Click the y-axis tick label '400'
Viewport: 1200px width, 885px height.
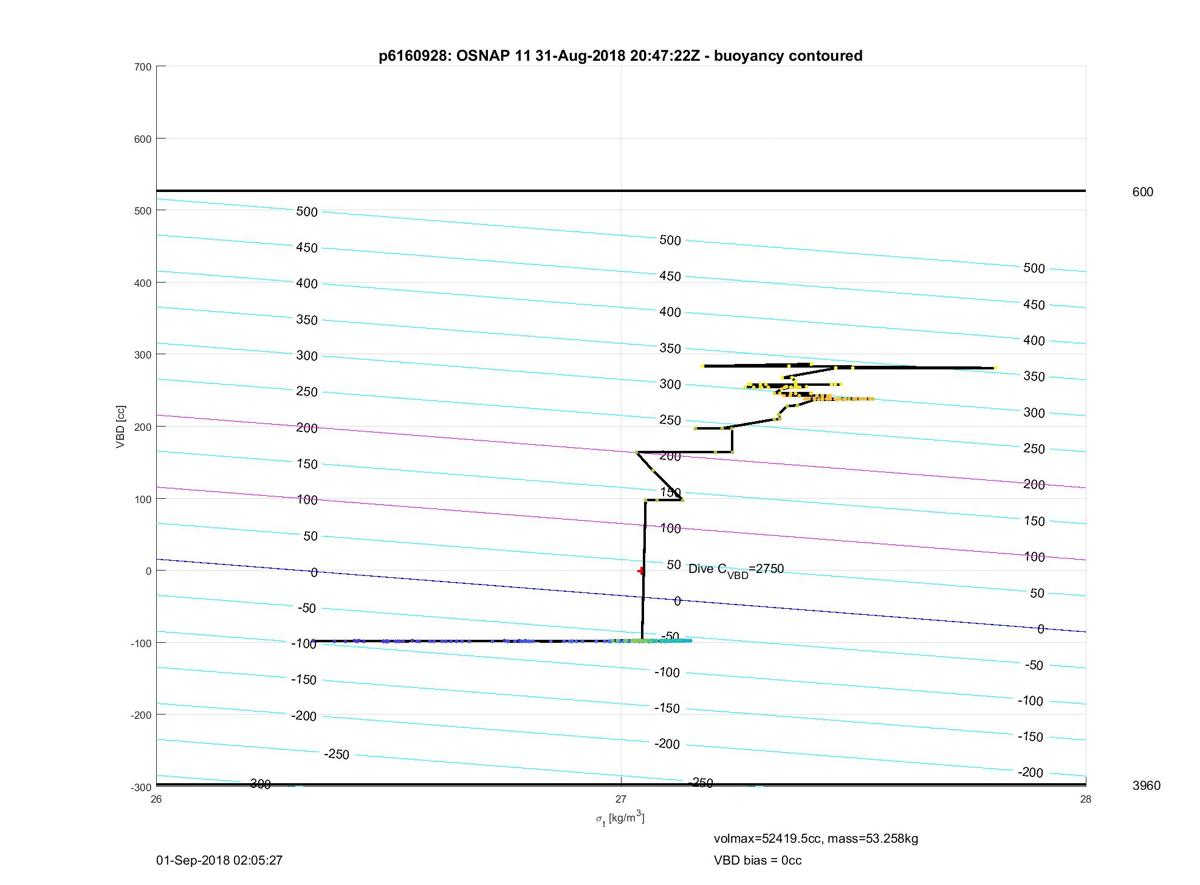point(142,283)
